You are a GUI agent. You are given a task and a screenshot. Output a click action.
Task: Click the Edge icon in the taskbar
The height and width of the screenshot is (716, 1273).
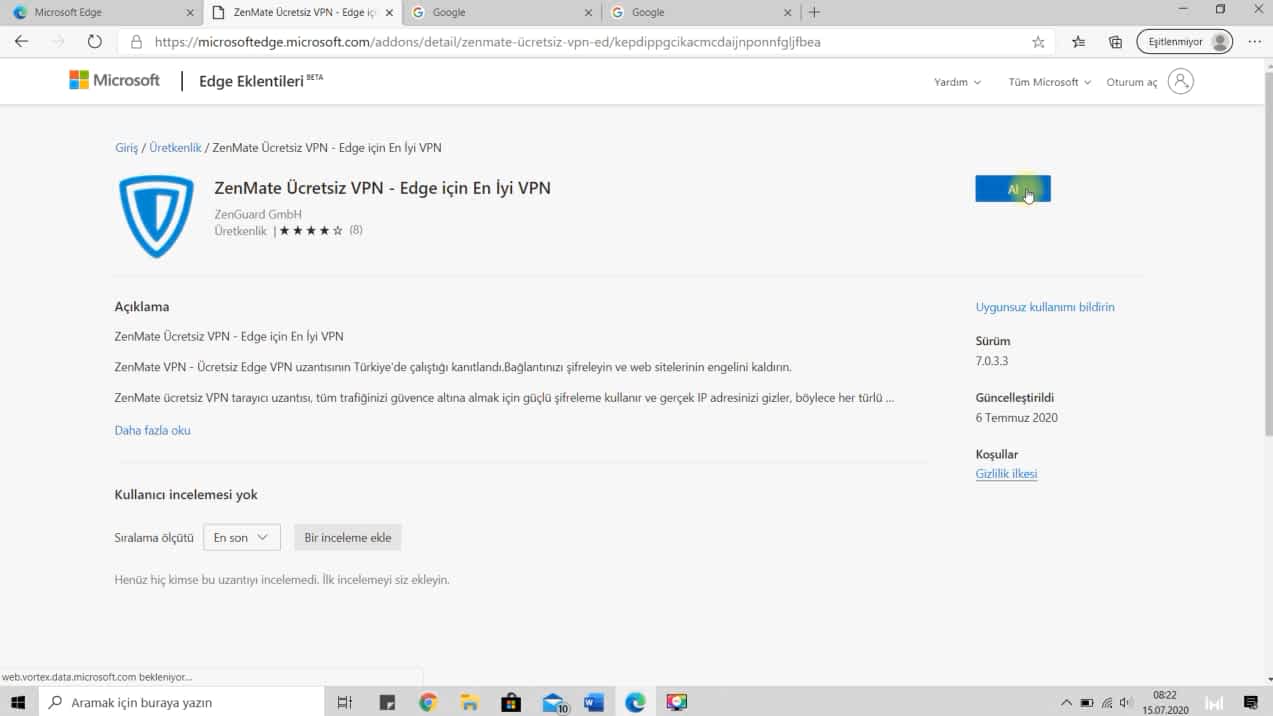point(635,702)
